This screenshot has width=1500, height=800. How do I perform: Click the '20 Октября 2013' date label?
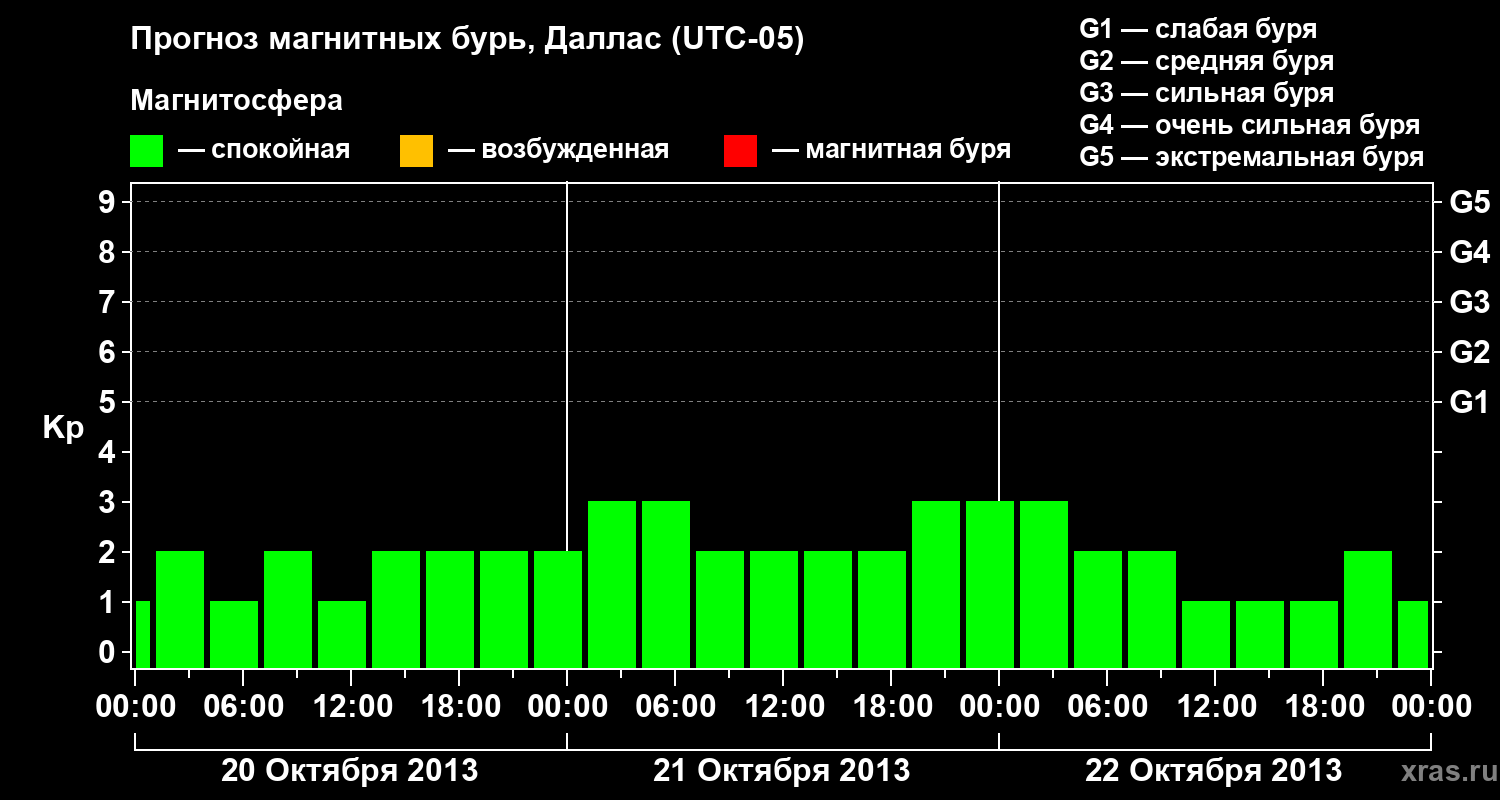349,771
